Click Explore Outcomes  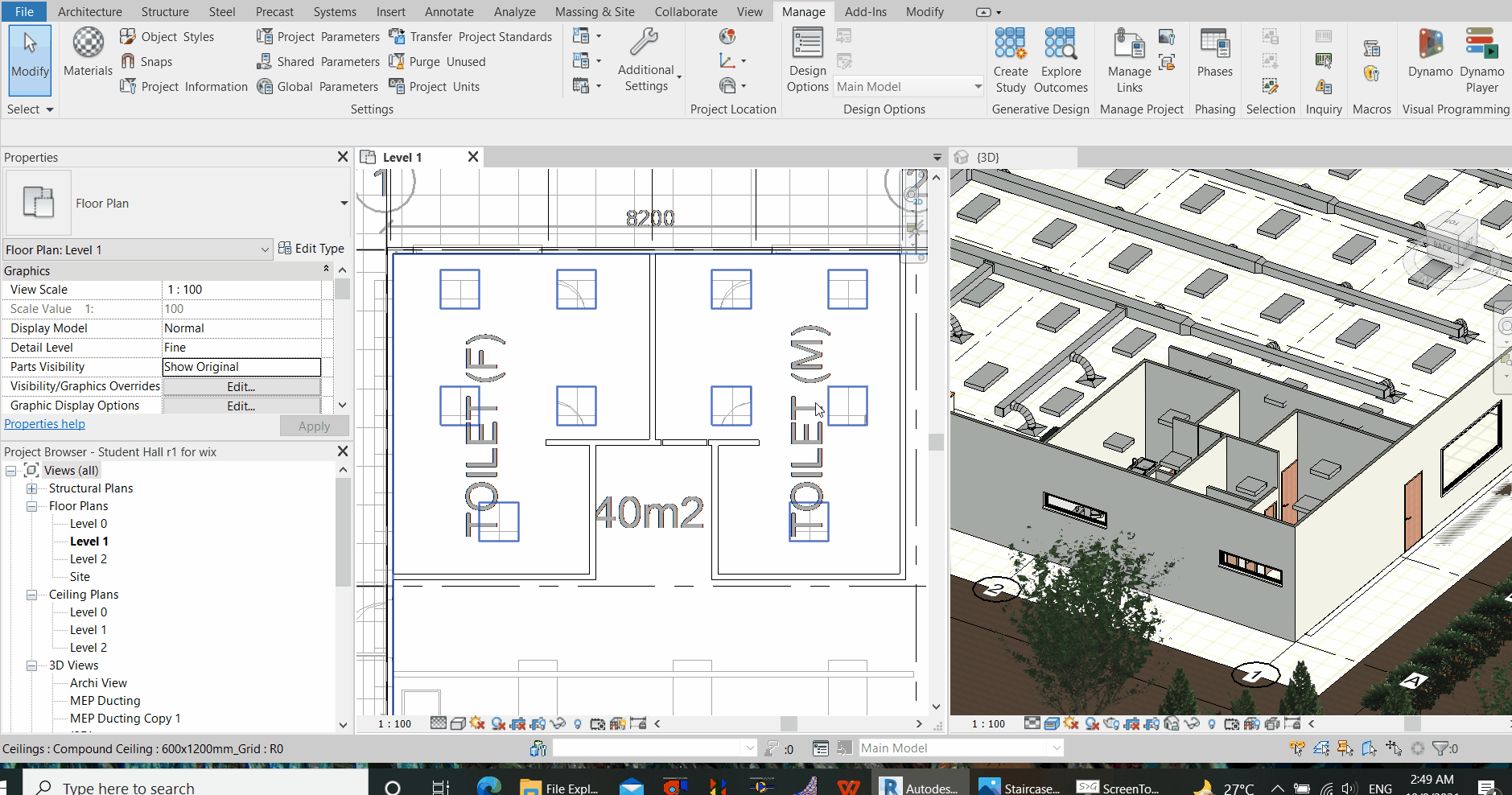(1061, 60)
